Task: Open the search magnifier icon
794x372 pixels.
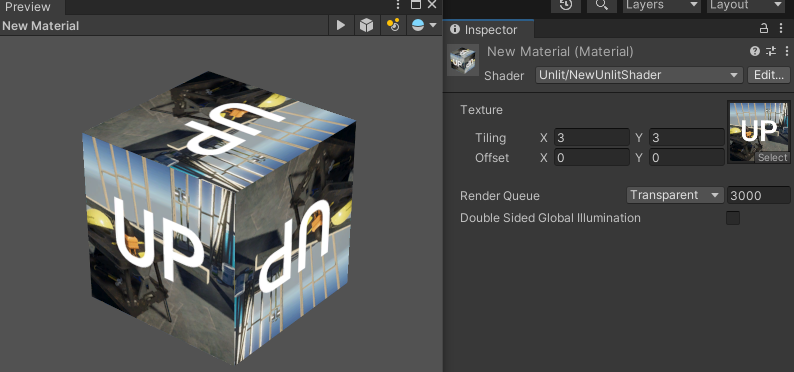Action: [x=601, y=6]
